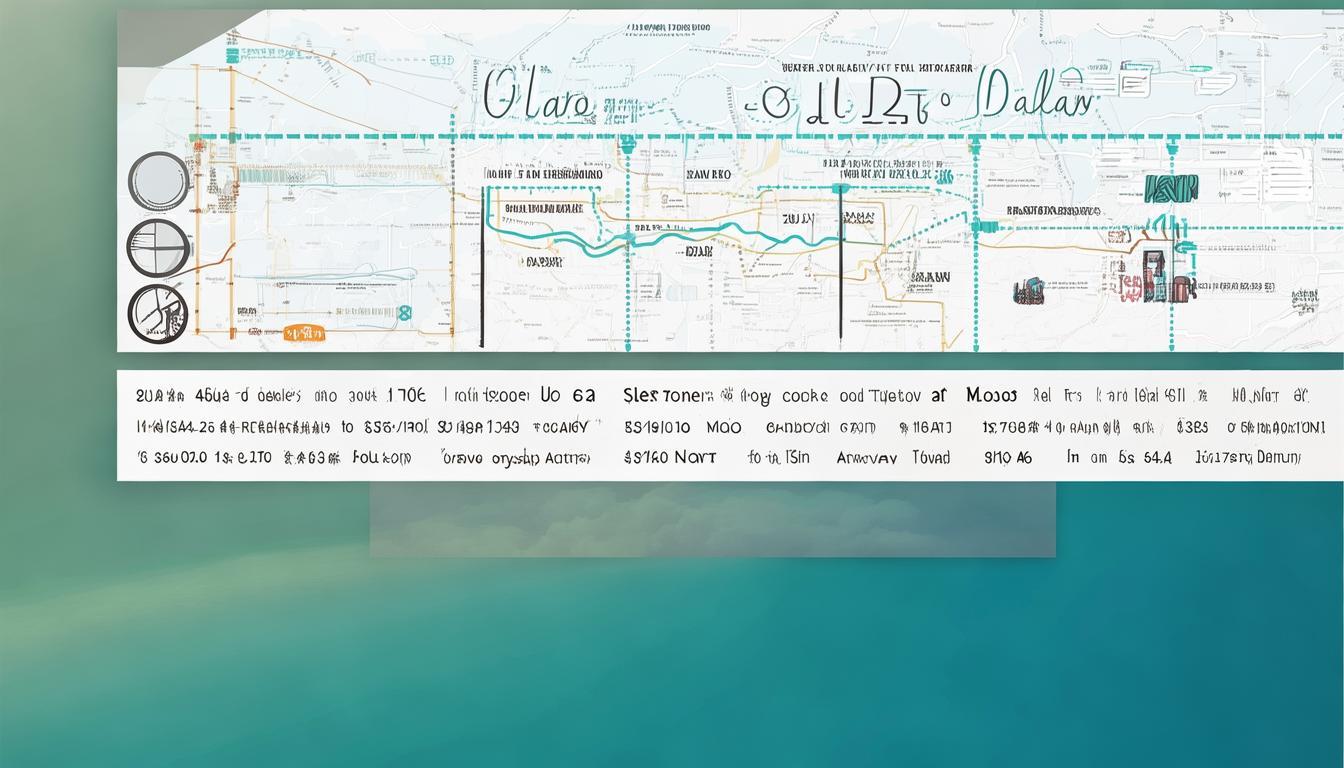Click the teal figure-eight marker icon

[404, 313]
